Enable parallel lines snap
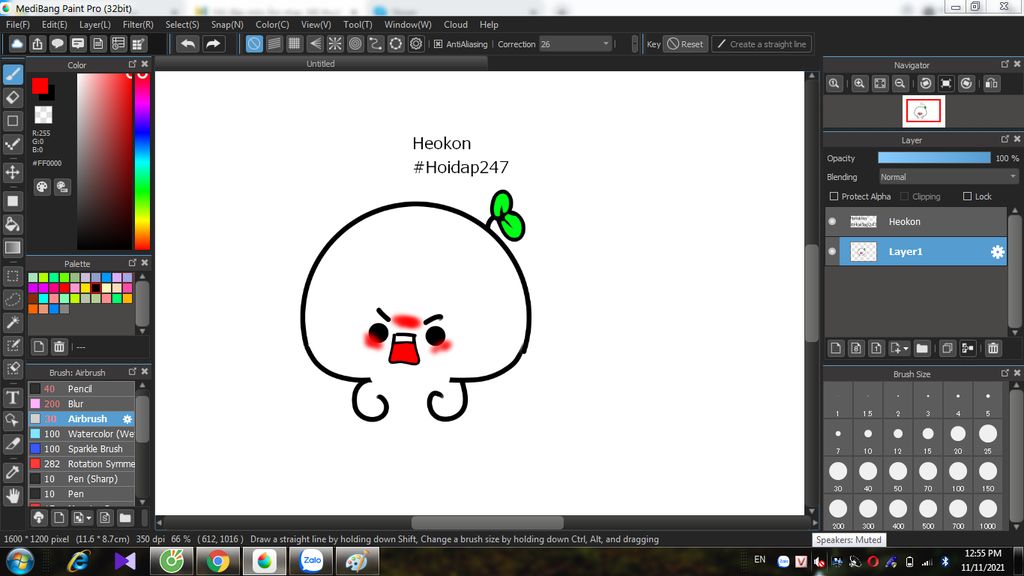Viewport: 1024px width, 576px height. [274, 44]
